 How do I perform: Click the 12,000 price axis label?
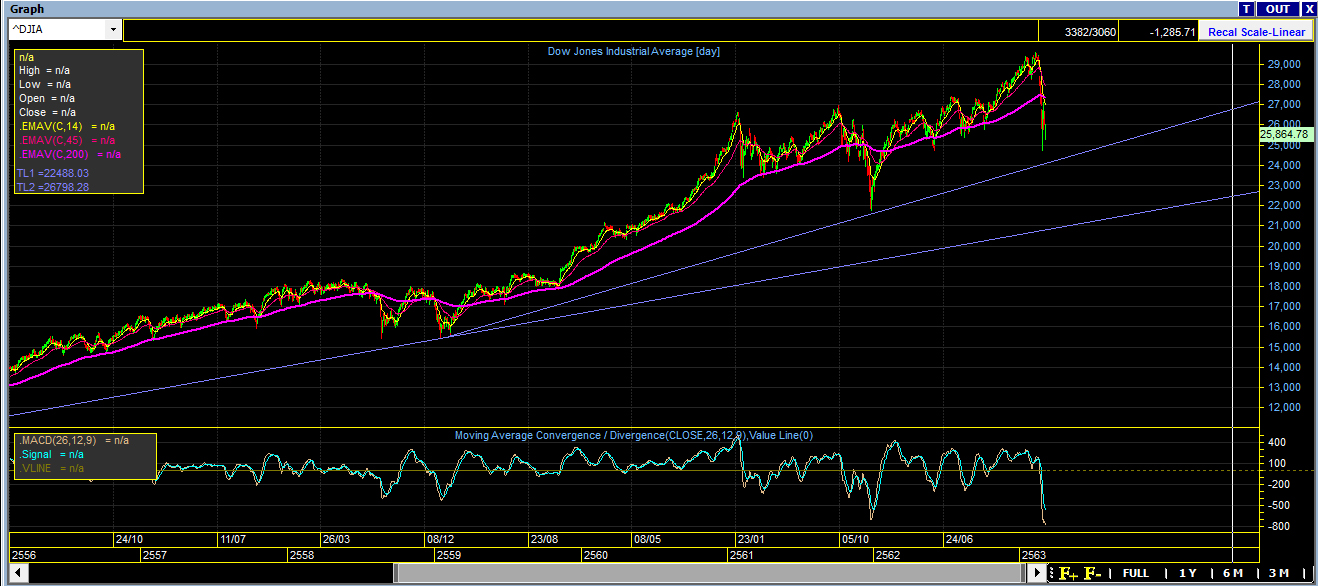1283,408
